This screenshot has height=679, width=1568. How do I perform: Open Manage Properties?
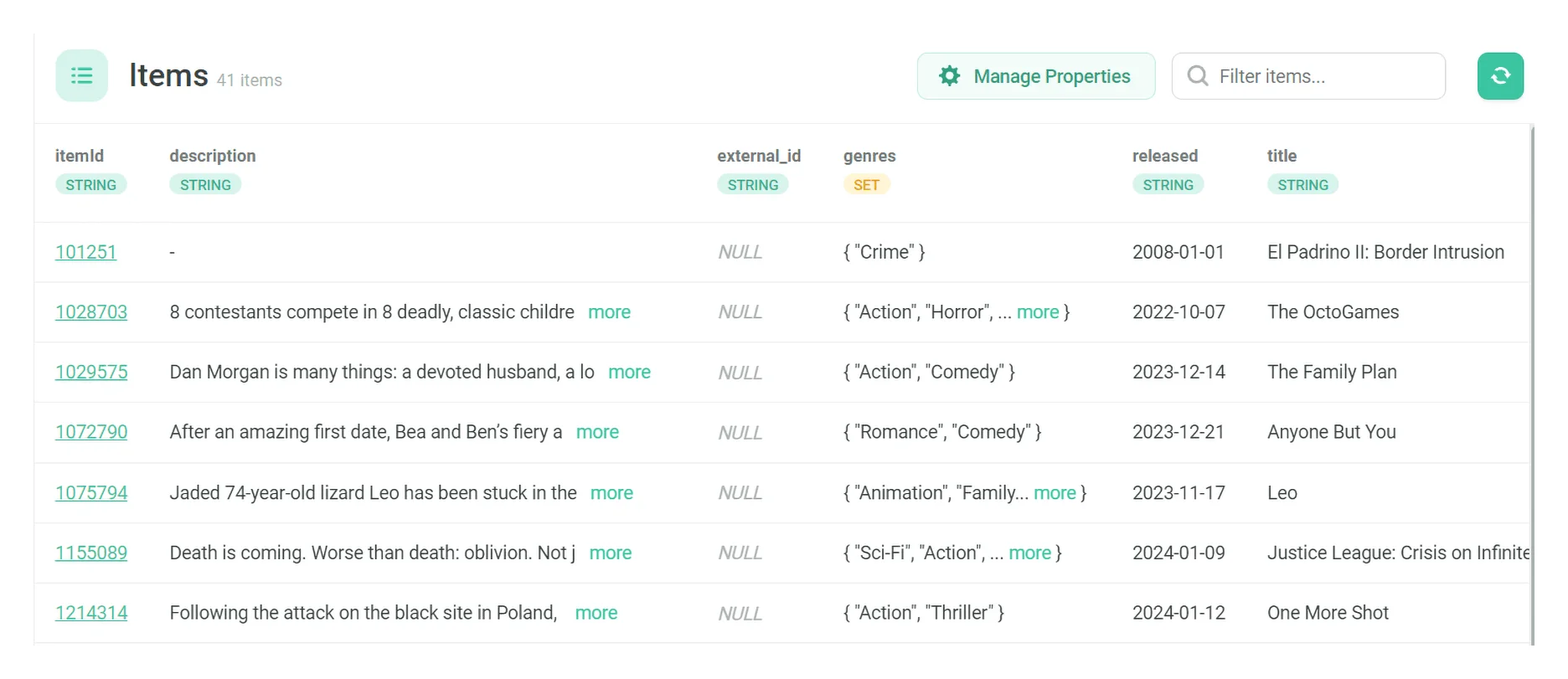1036,76
